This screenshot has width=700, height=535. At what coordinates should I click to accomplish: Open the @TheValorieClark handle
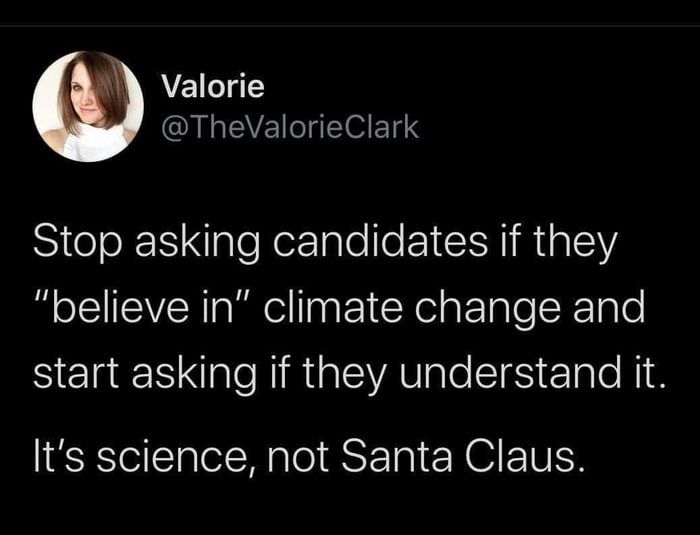290,127
